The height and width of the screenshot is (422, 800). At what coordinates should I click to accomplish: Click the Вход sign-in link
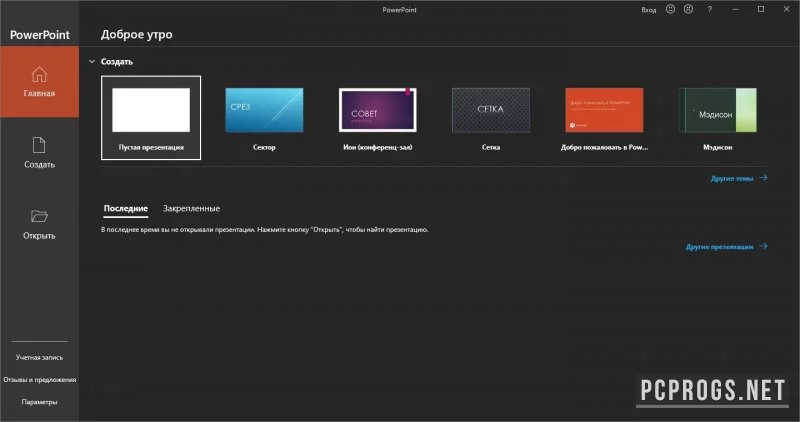[x=648, y=10]
